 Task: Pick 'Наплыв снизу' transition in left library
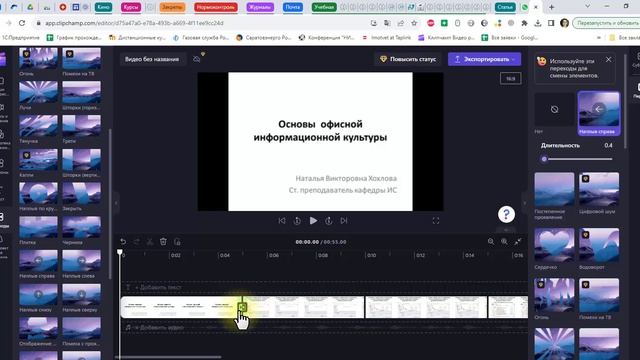point(38,295)
